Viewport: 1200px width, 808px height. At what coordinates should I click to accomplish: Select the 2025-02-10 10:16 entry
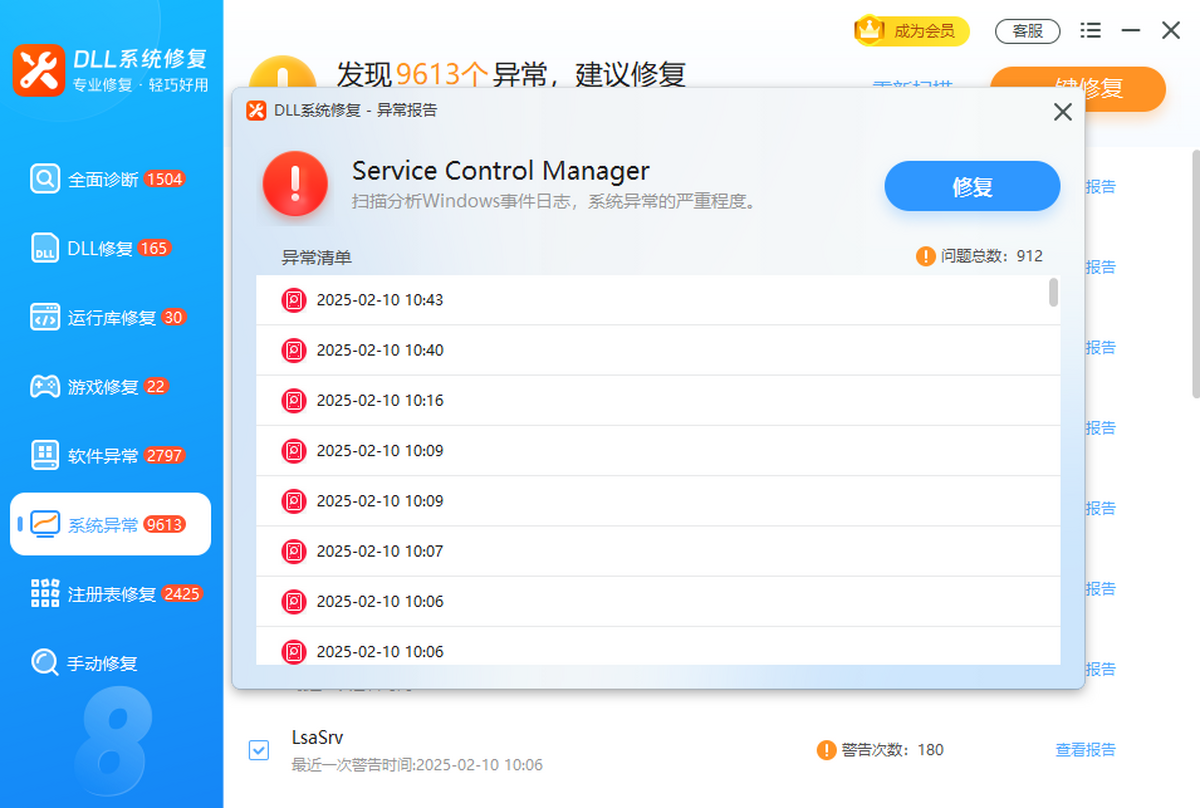(x=658, y=400)
